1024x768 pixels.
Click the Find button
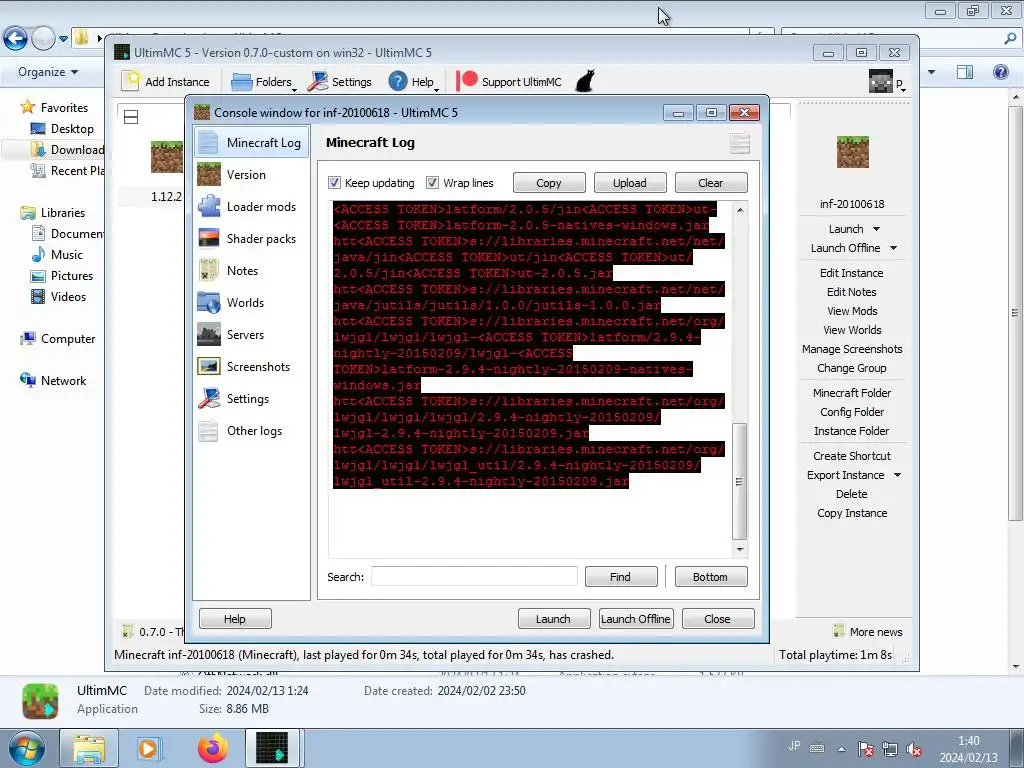(x=620, y=577)
